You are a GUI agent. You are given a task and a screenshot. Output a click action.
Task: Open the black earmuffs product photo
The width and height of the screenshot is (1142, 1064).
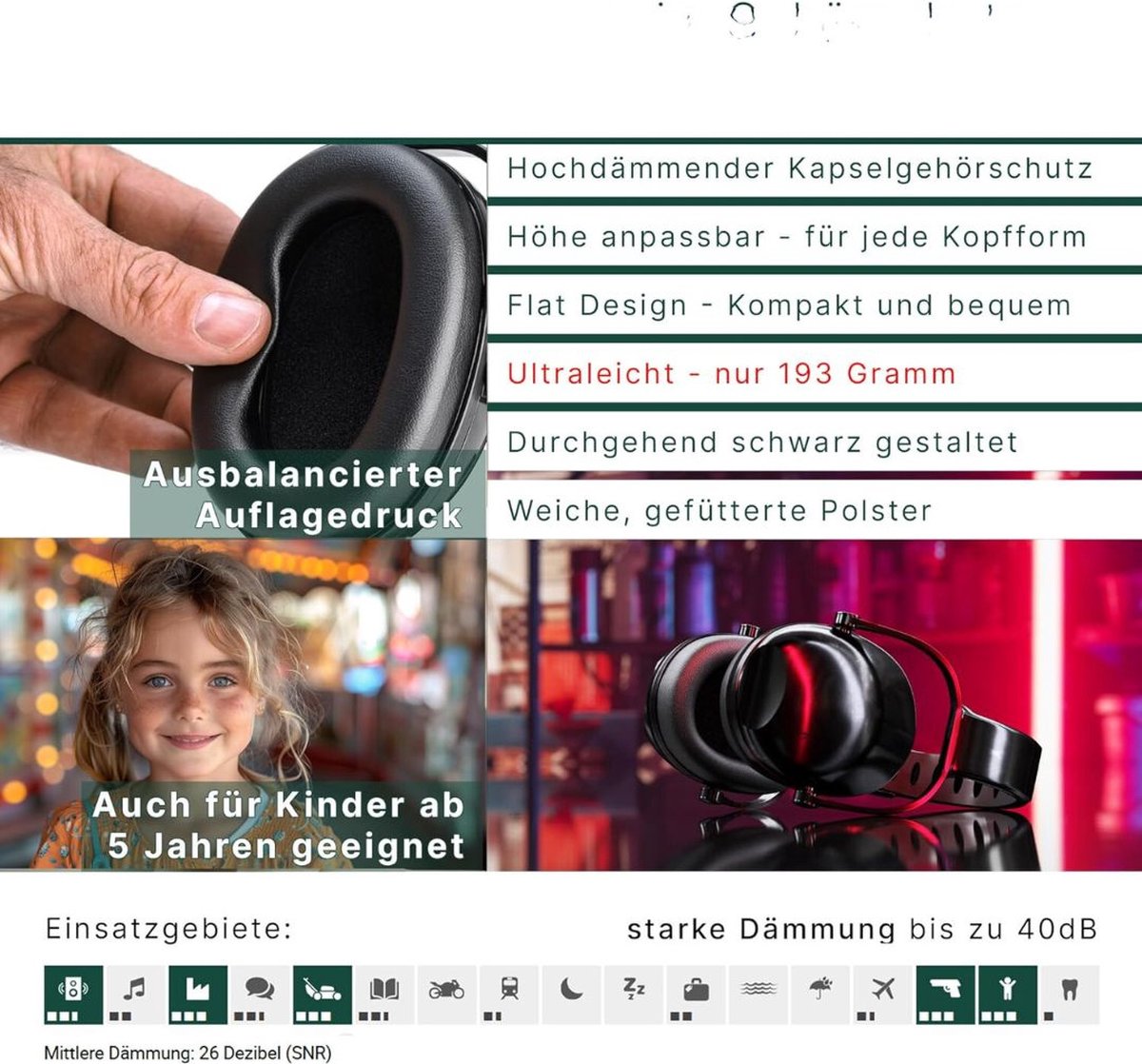[815, 704]
